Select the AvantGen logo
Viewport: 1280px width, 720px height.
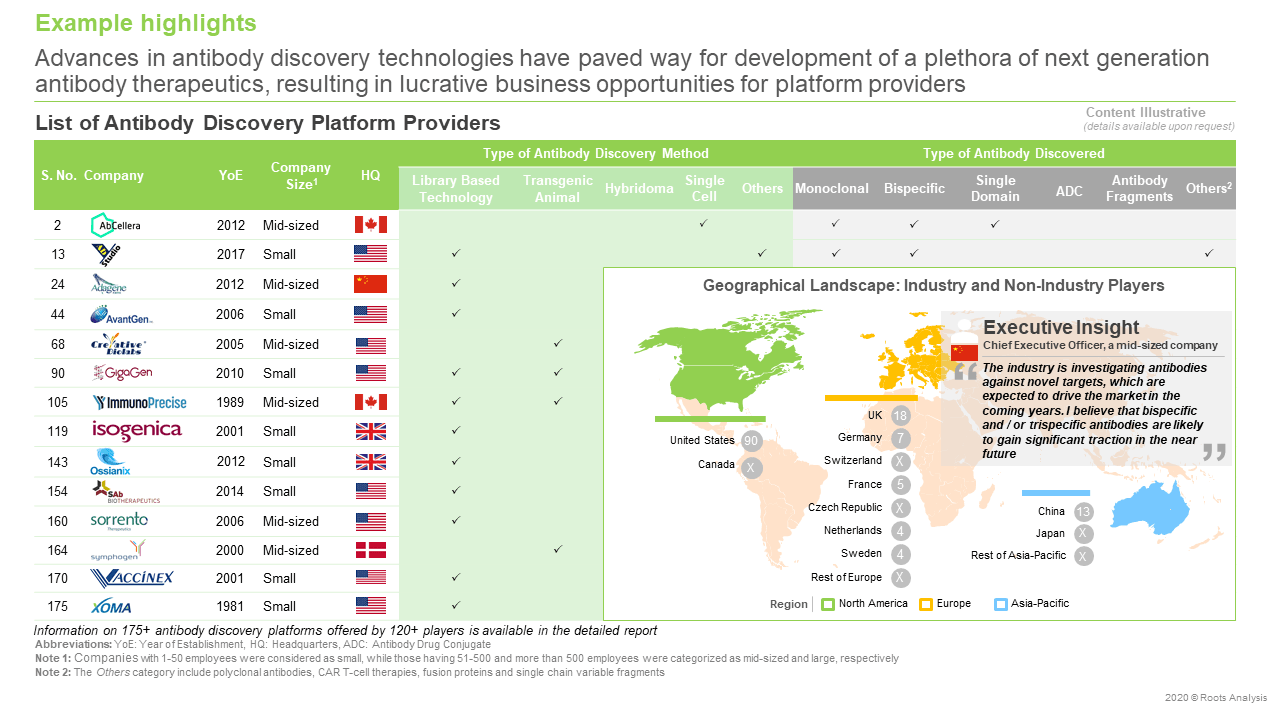click(121, 315)
